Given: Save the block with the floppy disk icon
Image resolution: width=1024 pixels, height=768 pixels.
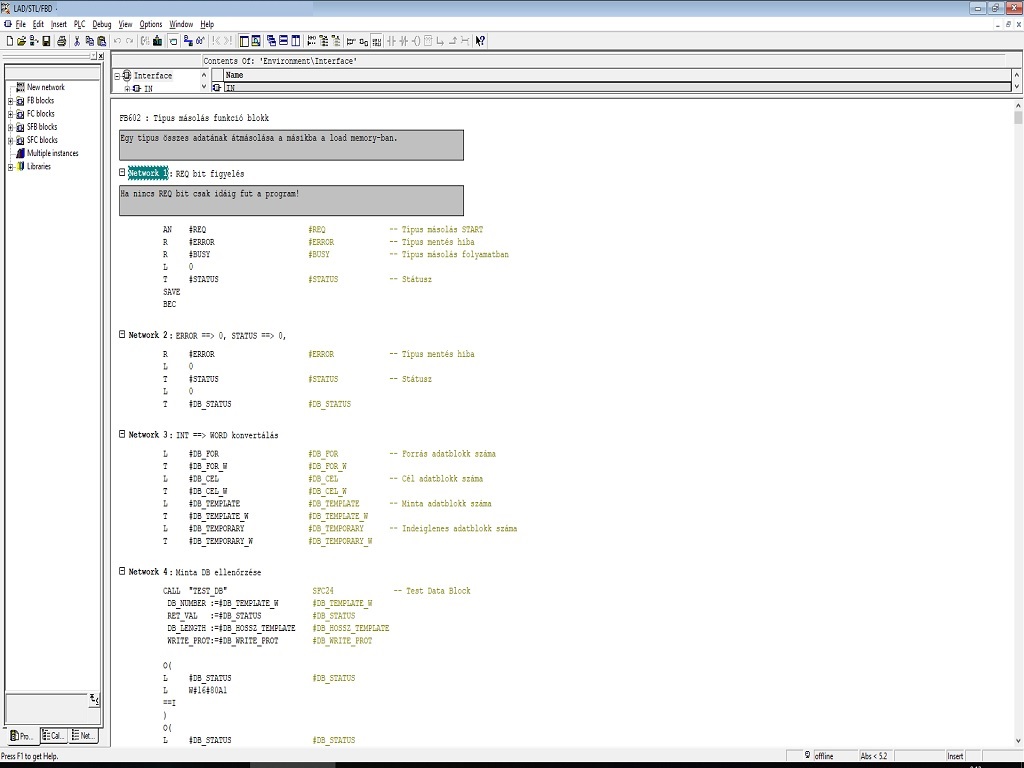Looking at the screenshot, I should (x=46, y=41).
